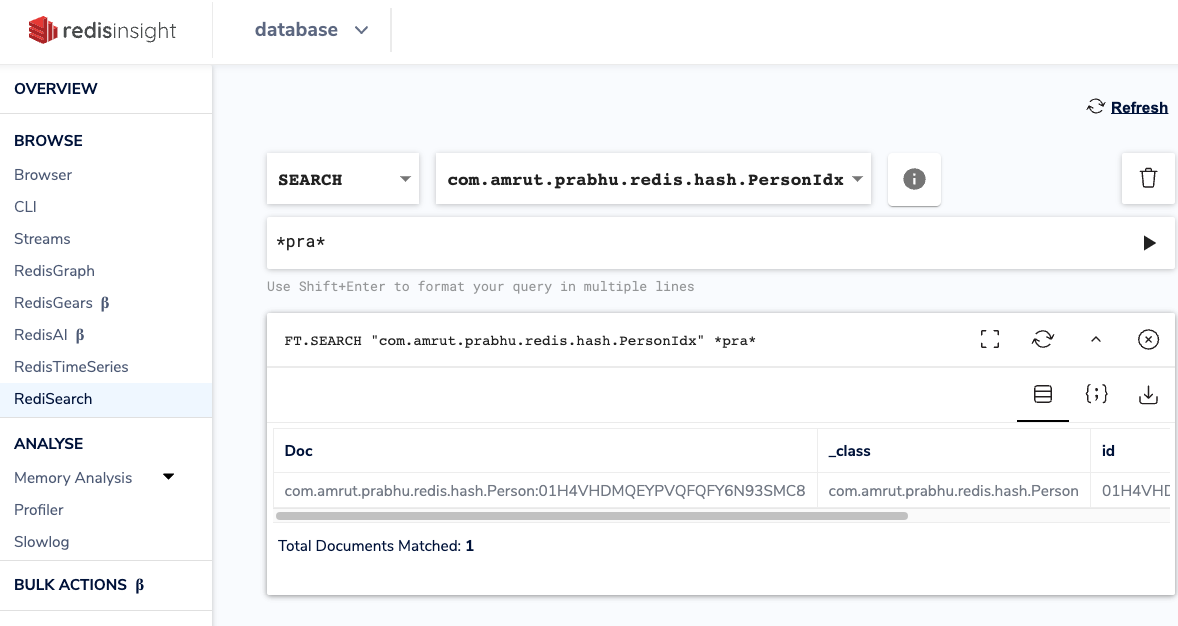The image size is (1178, 626).
Task: Open Streams in the sidebar
Action: click(x=42, y=239)
